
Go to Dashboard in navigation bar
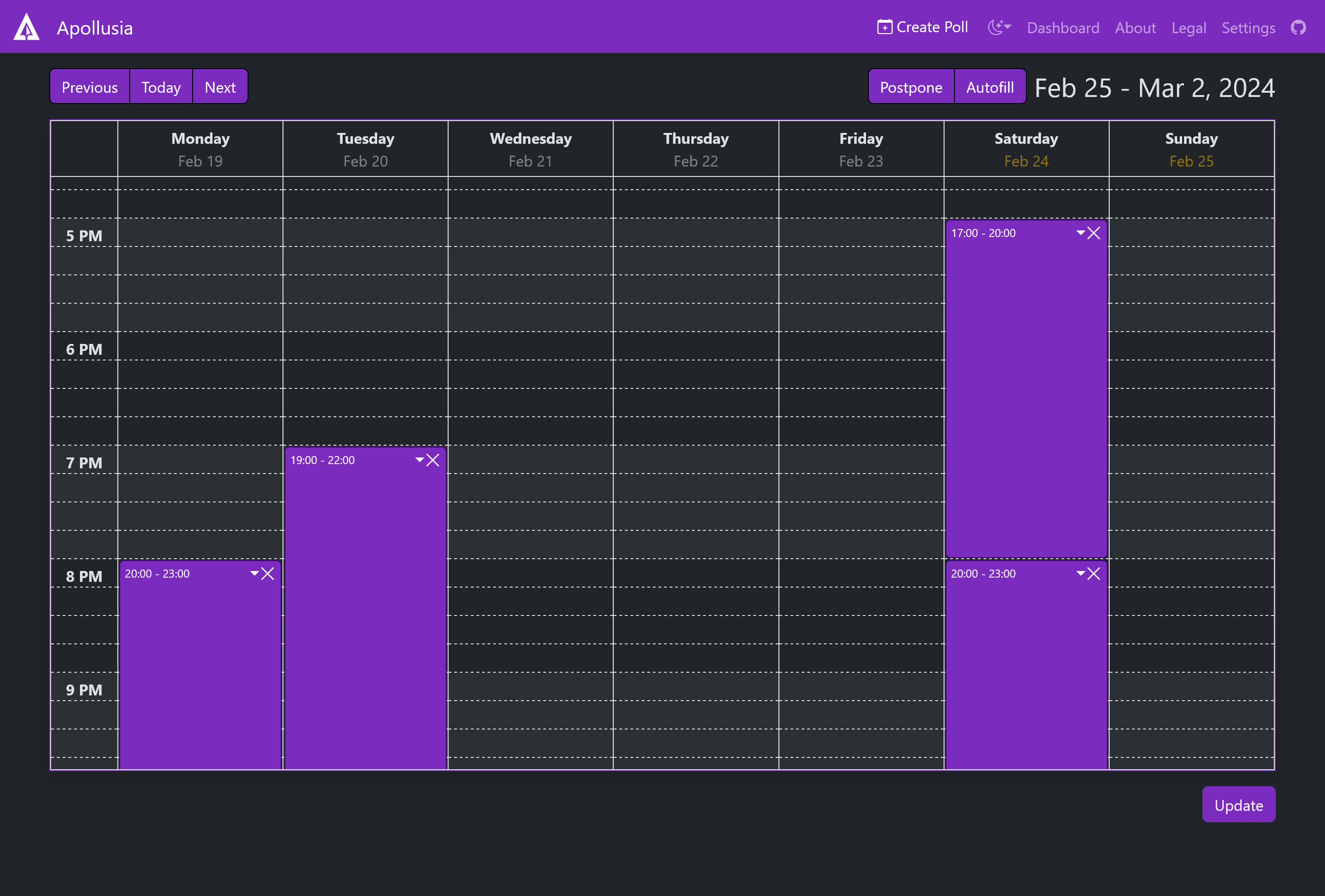coord(1063,28)
